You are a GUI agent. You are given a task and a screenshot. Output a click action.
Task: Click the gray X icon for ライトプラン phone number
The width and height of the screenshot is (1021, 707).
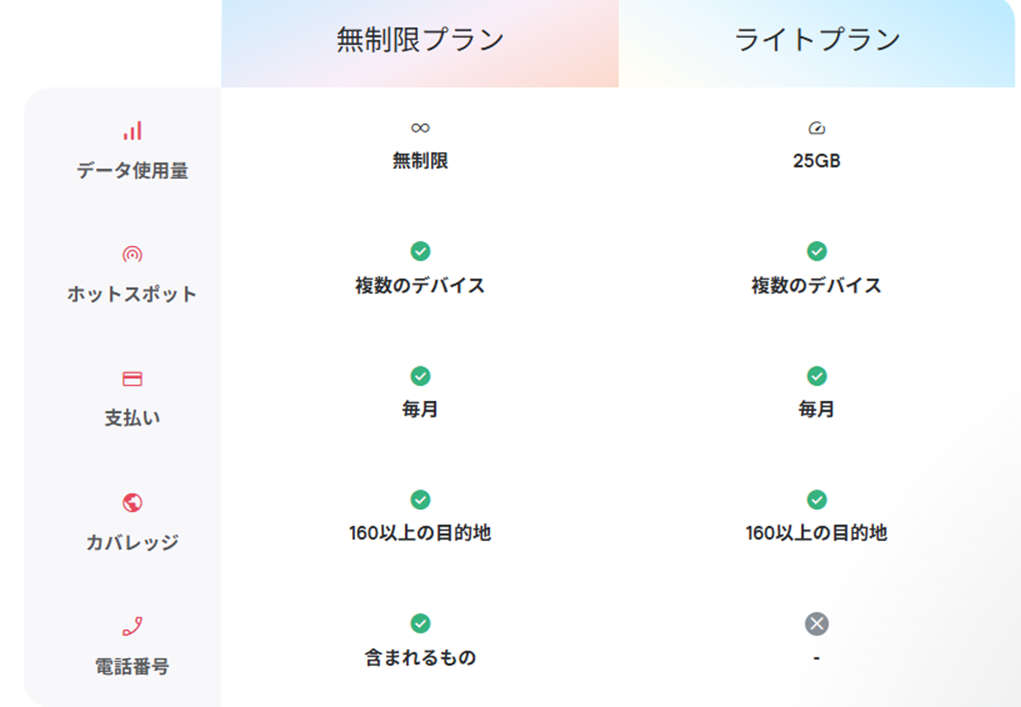pos(816,624)
